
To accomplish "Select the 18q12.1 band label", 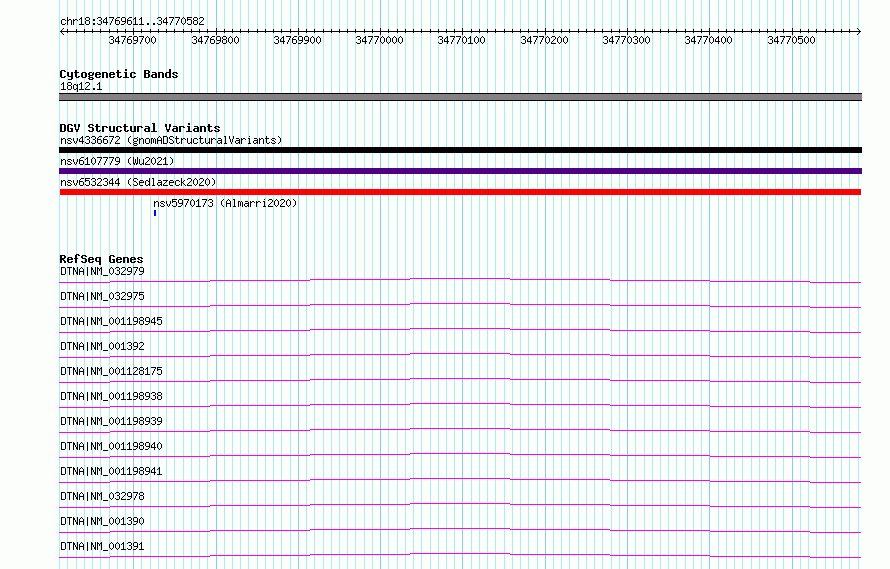I will pyautogui.click(x=81, y=86).
